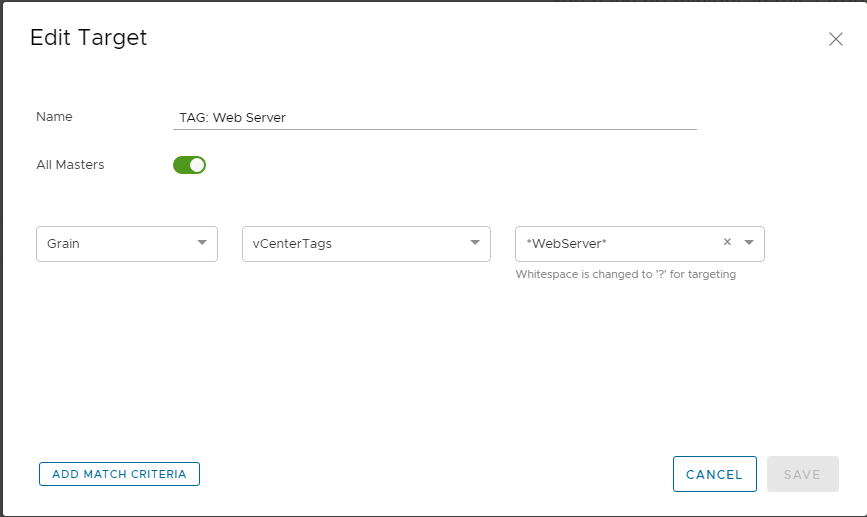
Task: Click the All Masters label
Action: [x=70, y=165]
